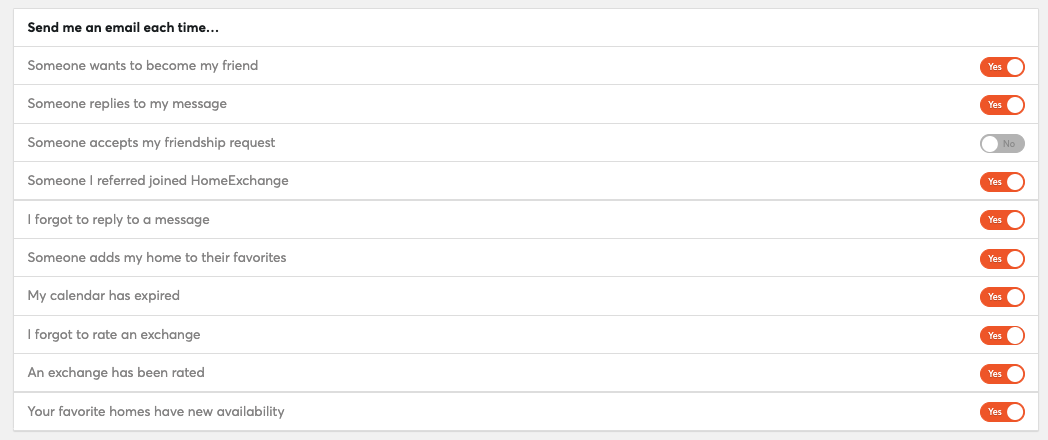Click 'Someone I referred joined HomeExchange' label
The image size is (1048, 440).
tap(158, 181)
